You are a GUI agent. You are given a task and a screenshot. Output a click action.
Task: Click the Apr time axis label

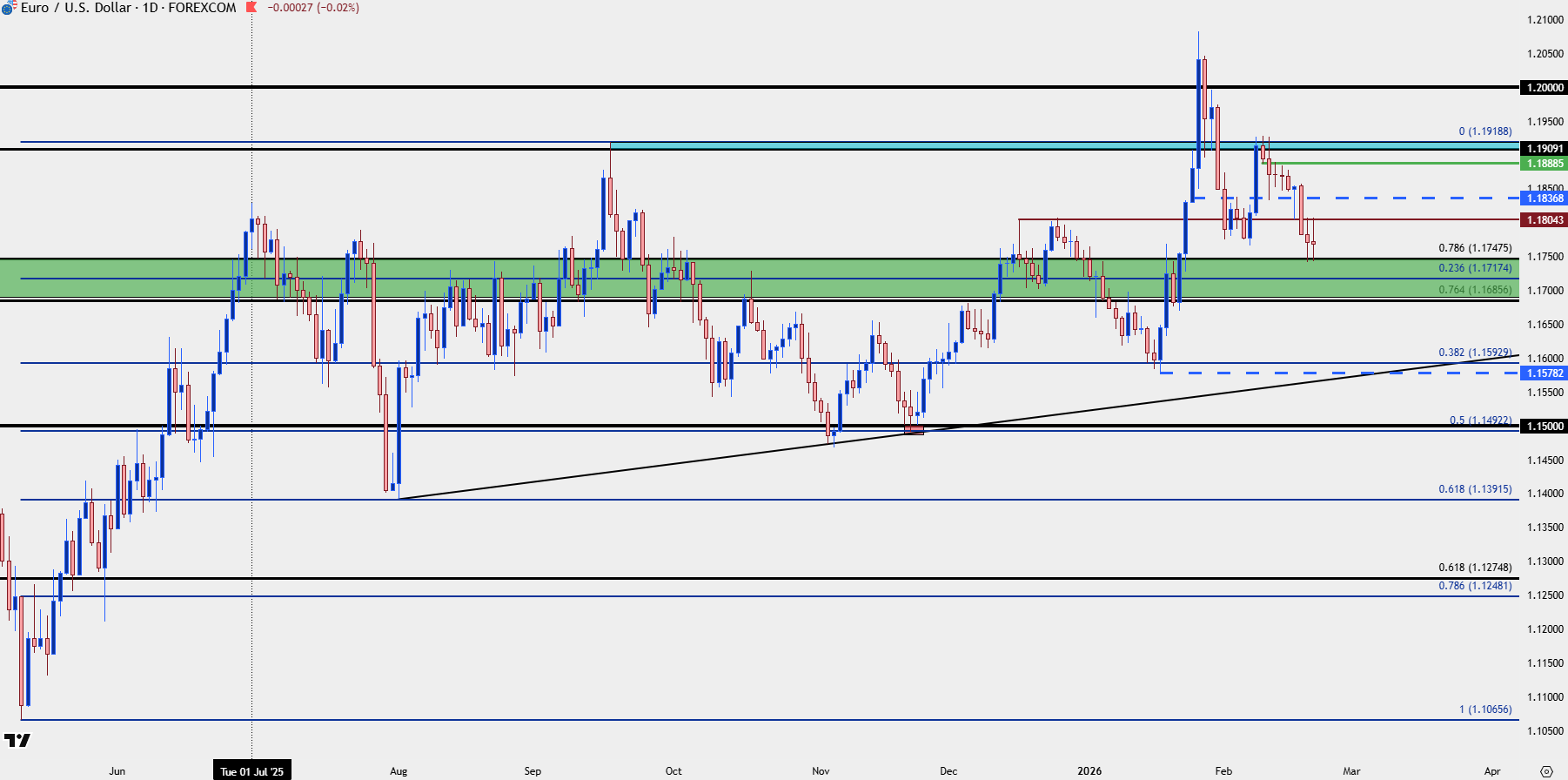click(x=1492, y=771)
